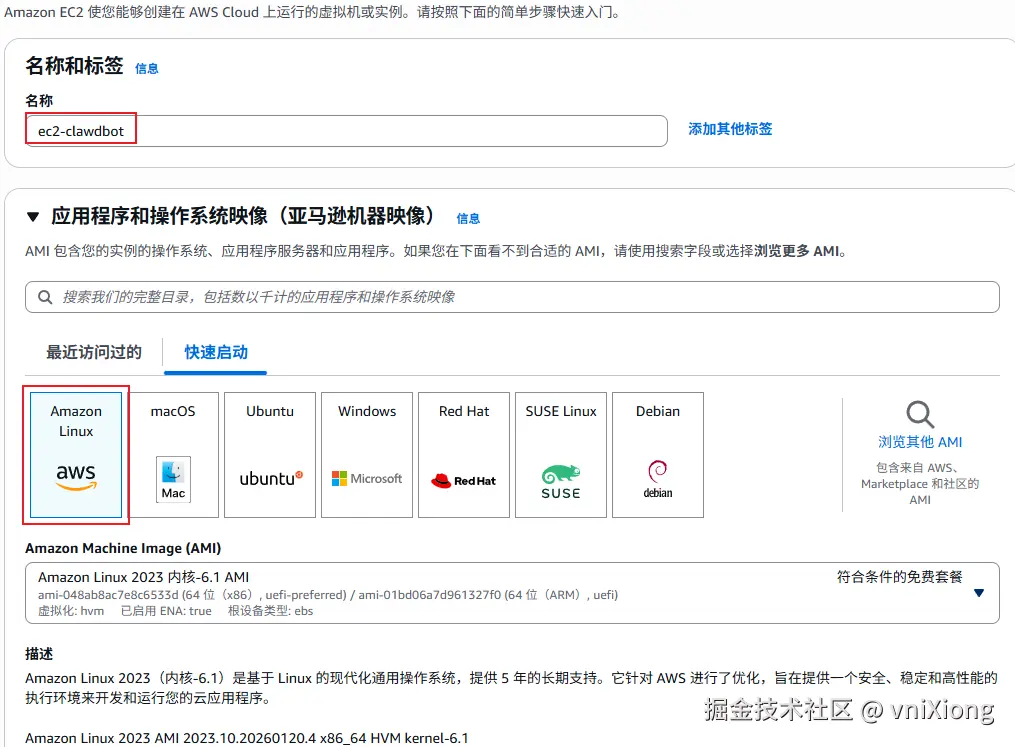Click the AMI version line 2023.10.20260120.4
The height and width of the screenshot is (747, 1015).
pos(247,738)
